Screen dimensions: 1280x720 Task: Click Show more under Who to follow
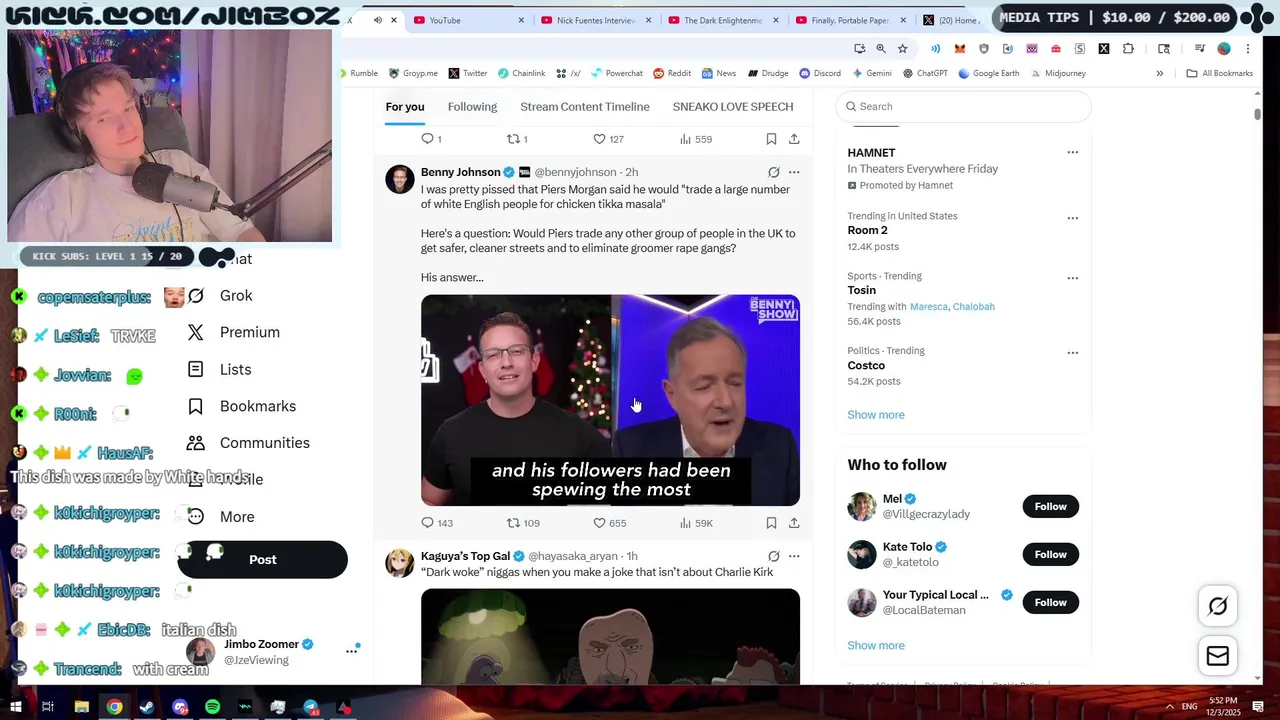[876, 646]
